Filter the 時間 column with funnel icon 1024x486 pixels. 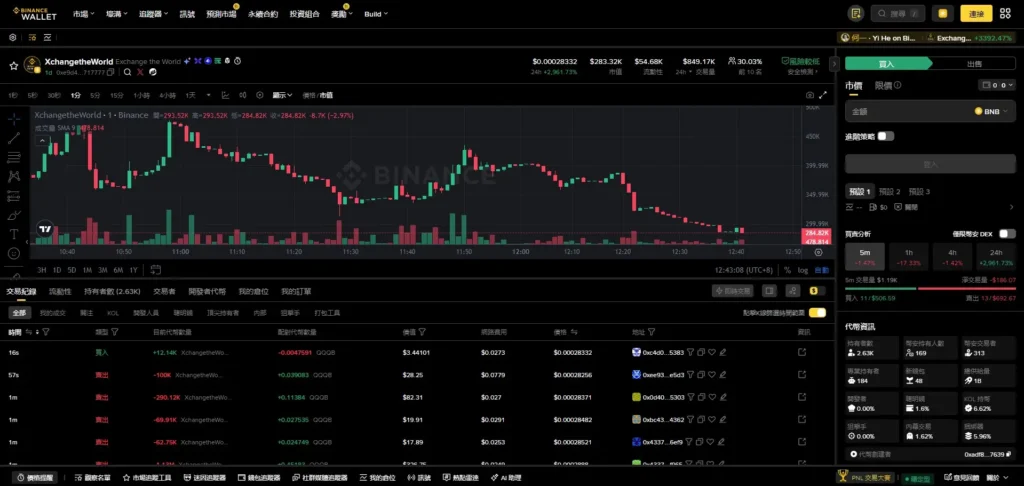[46, 332]
